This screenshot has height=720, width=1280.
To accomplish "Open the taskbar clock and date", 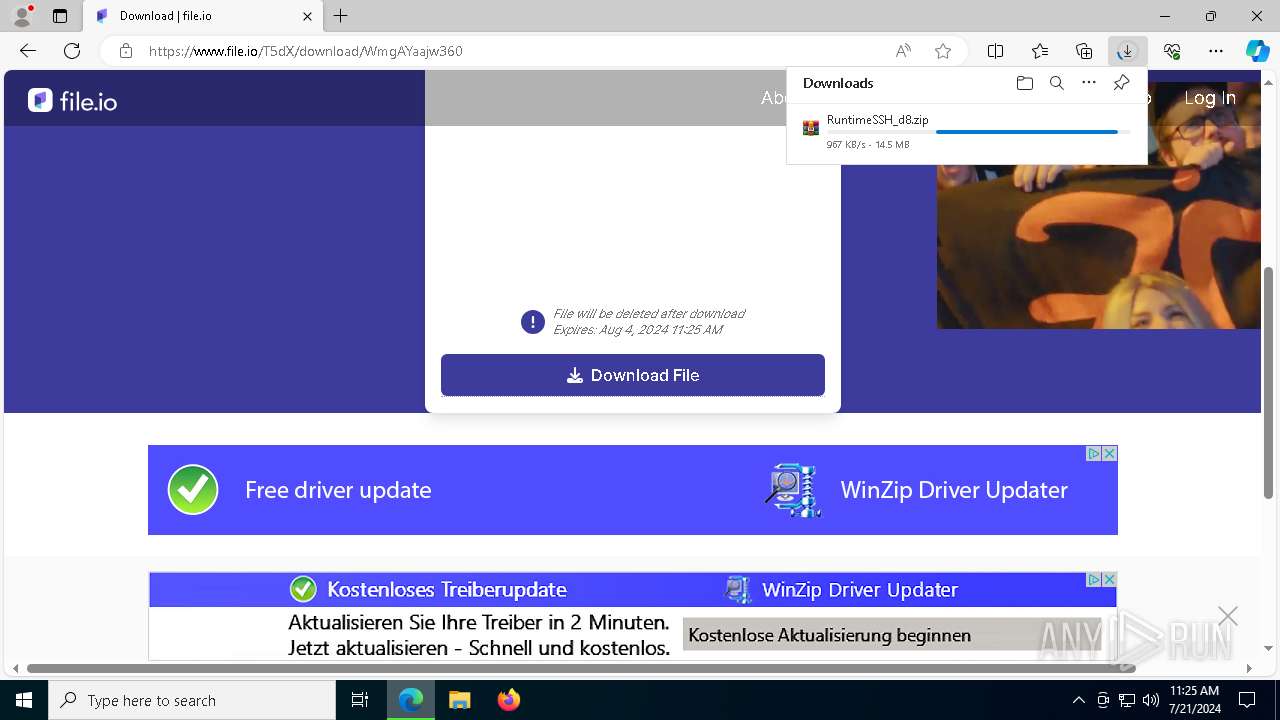I will (1193, 700).
